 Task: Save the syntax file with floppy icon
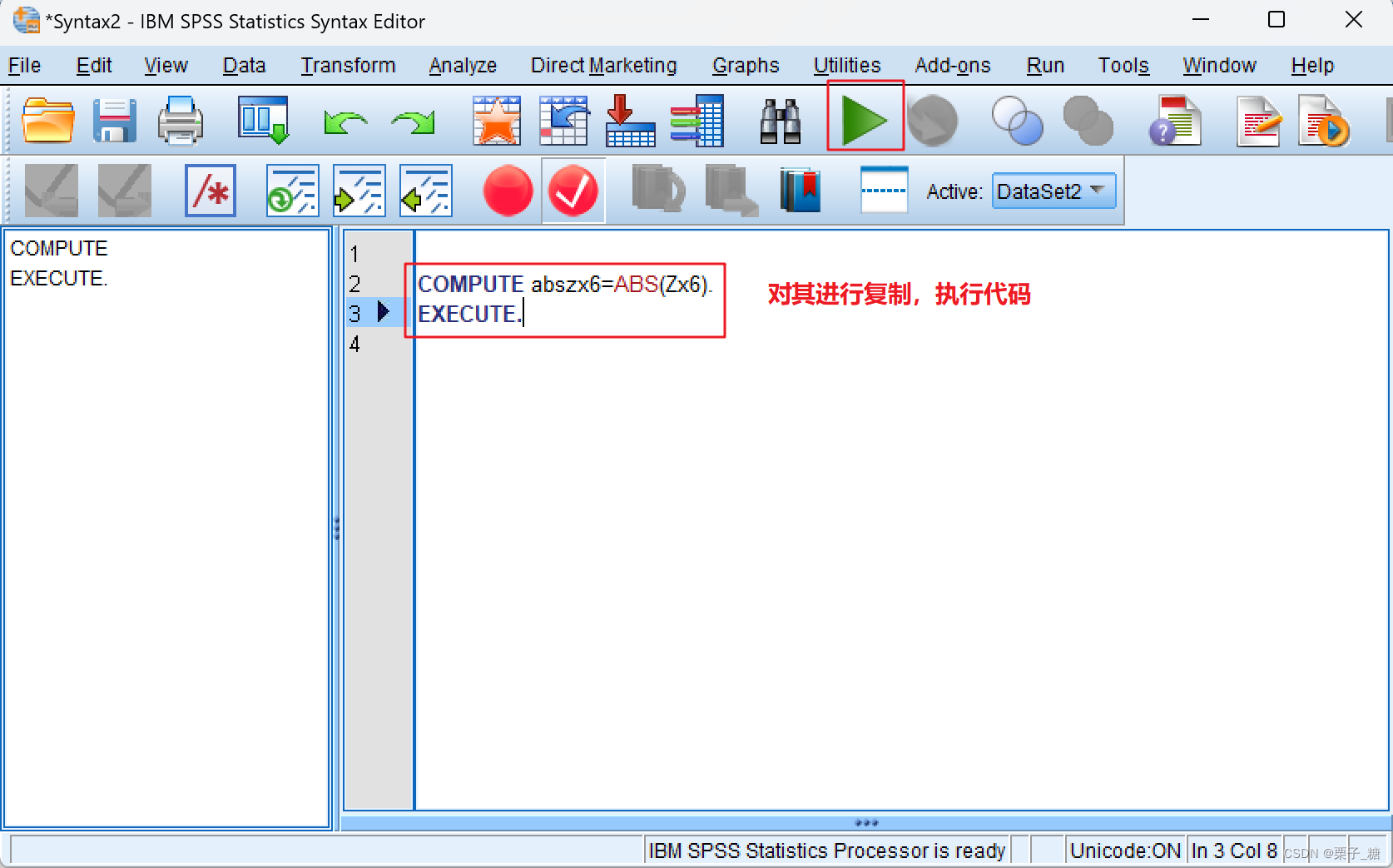point(114,121)
